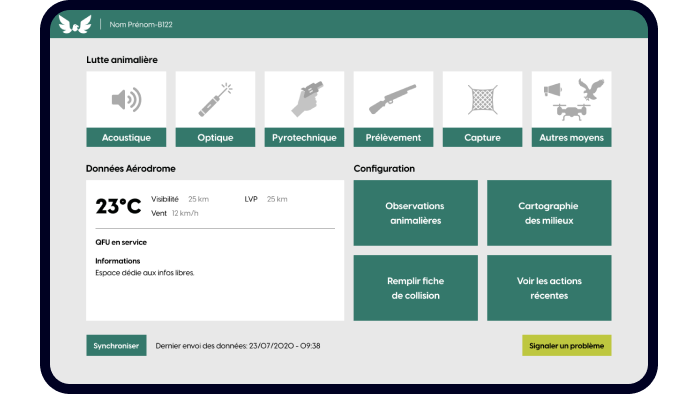This screenshot has height=394, width=699.
Task: Tap the Optique label bar
Action: point(215,137)
